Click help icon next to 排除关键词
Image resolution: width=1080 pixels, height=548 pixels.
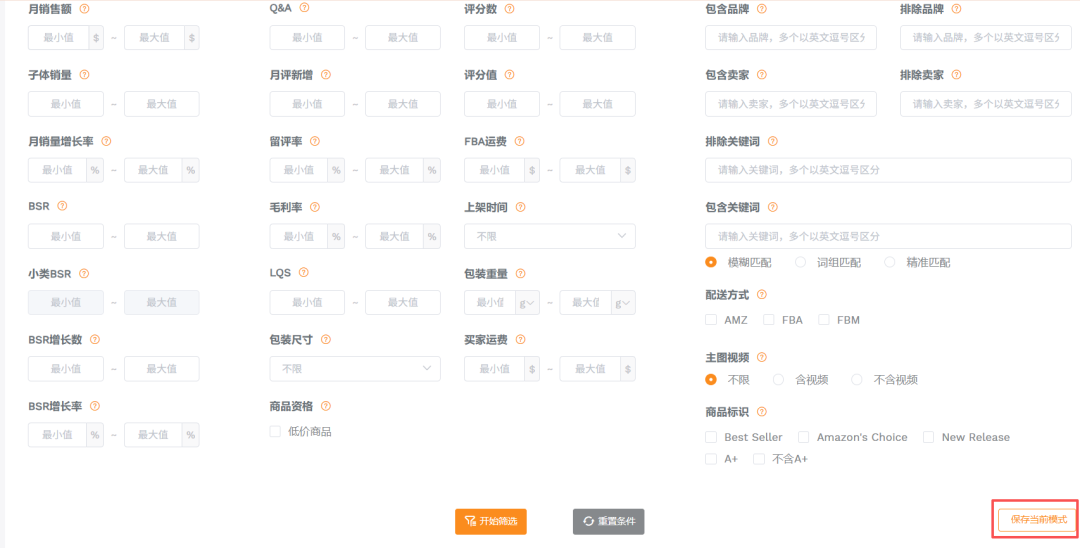point(773,140)
